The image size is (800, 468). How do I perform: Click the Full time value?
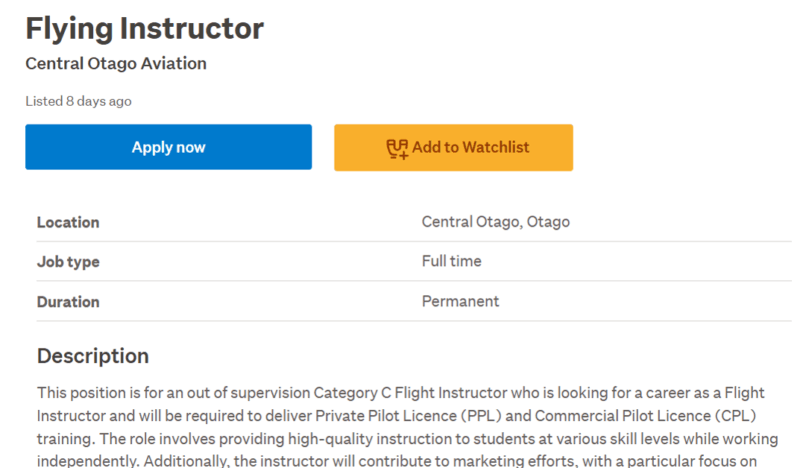(x=452, y=261)
